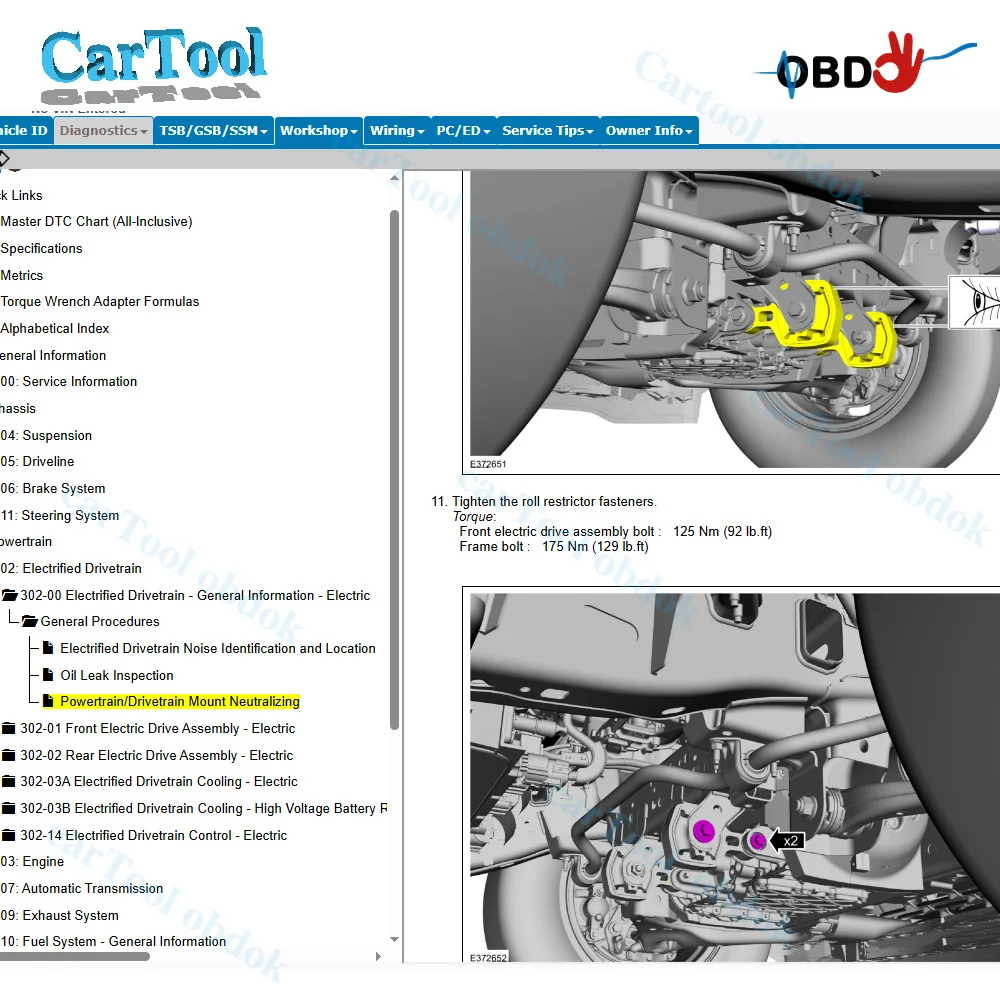1000x1000 pixels.
Task: Open the Metrics link
Action: click(x=22, y=276)
